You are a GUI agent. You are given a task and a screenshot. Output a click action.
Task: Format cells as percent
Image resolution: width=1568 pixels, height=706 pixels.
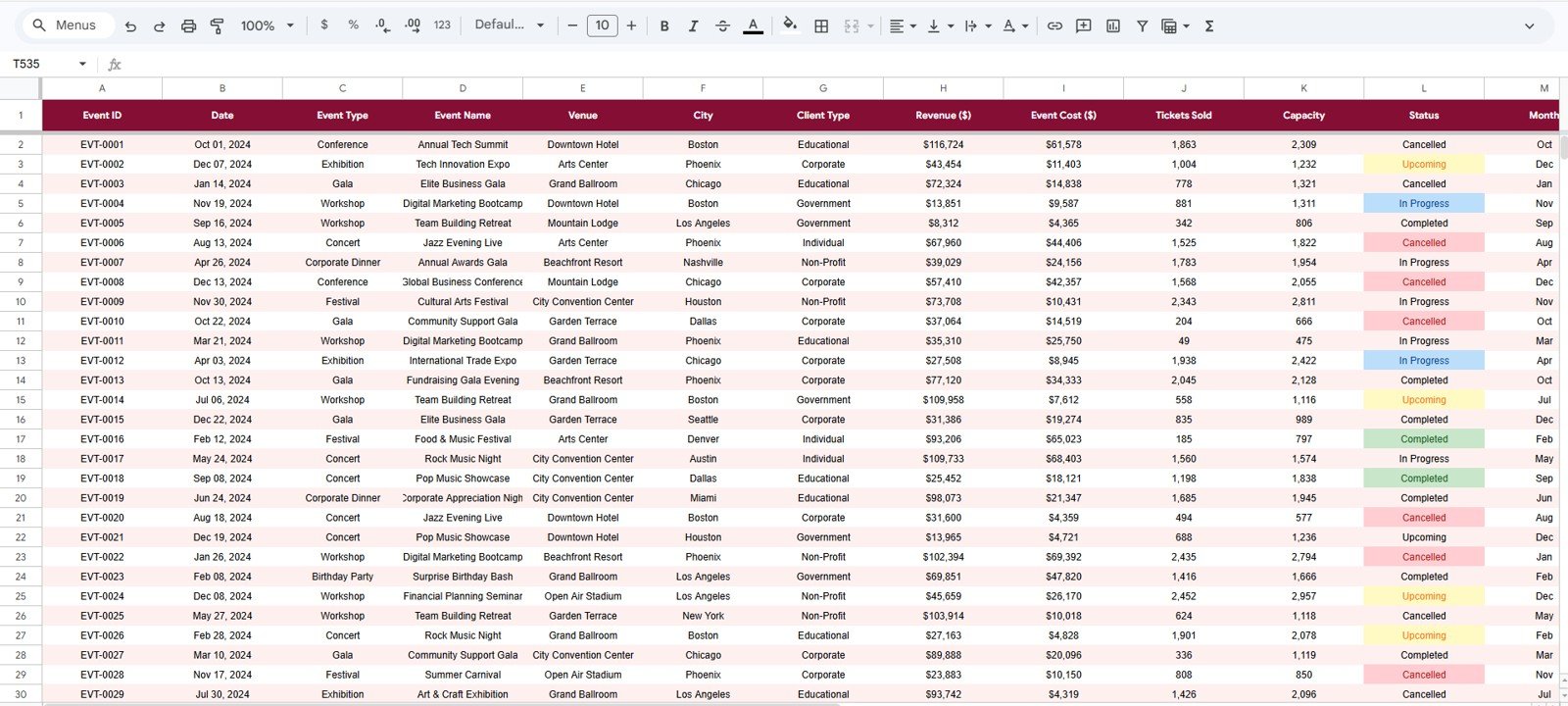click(x=353, y=25)
